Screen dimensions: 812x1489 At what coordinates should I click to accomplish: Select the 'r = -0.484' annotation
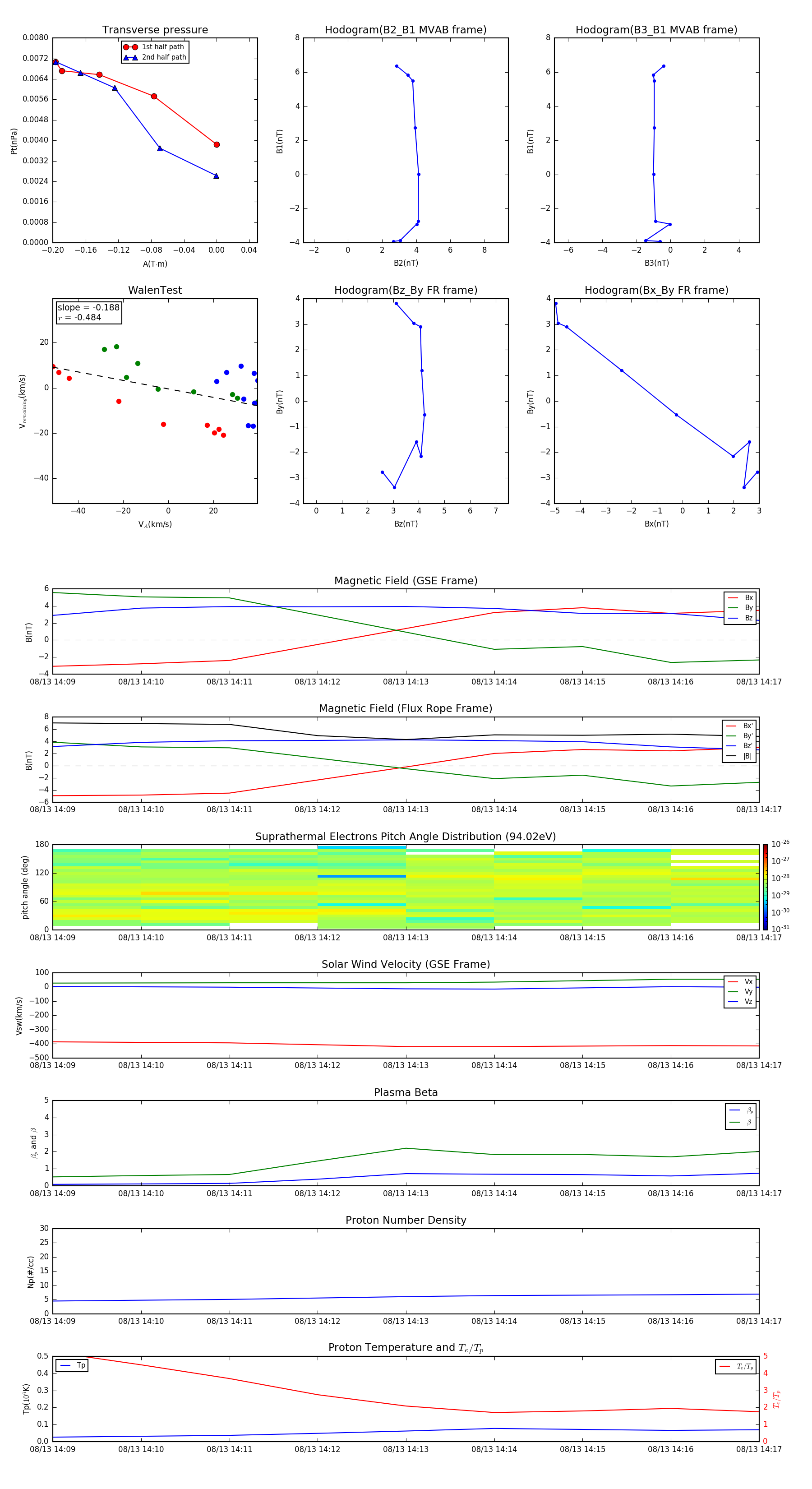(x=80, y=318)
